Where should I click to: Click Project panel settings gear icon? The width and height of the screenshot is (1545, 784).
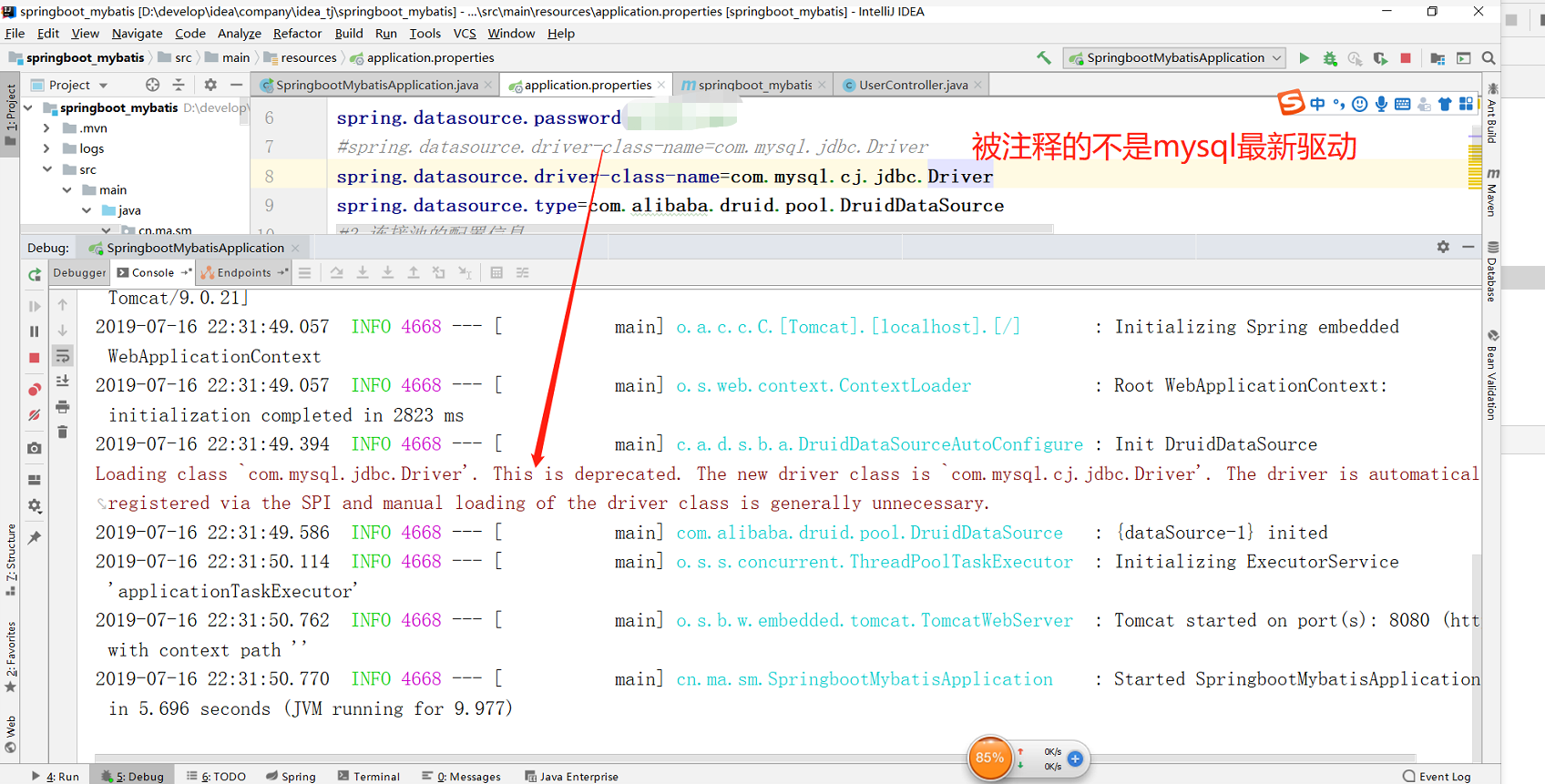pyautogui.click(x=210, y=85)
